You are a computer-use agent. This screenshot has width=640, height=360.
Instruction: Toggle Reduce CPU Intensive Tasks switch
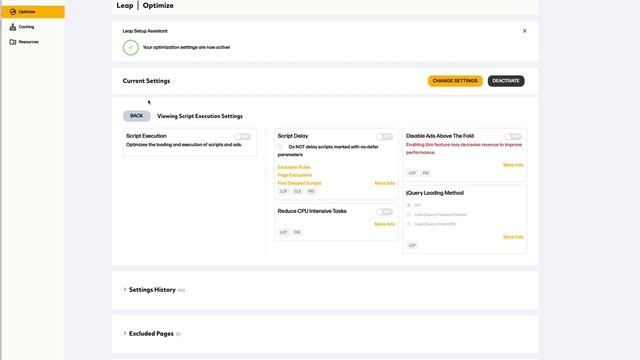click(x=384, y=212)
